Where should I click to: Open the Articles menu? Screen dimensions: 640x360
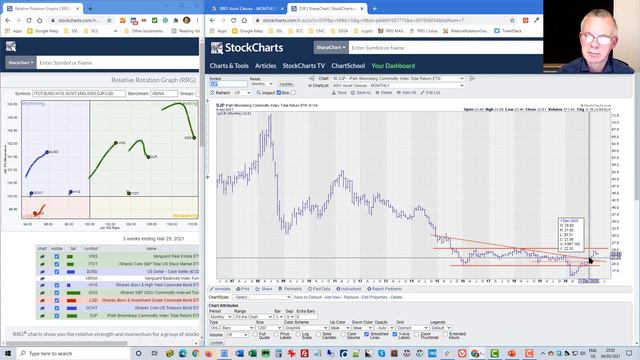click(x=266, y=66)
